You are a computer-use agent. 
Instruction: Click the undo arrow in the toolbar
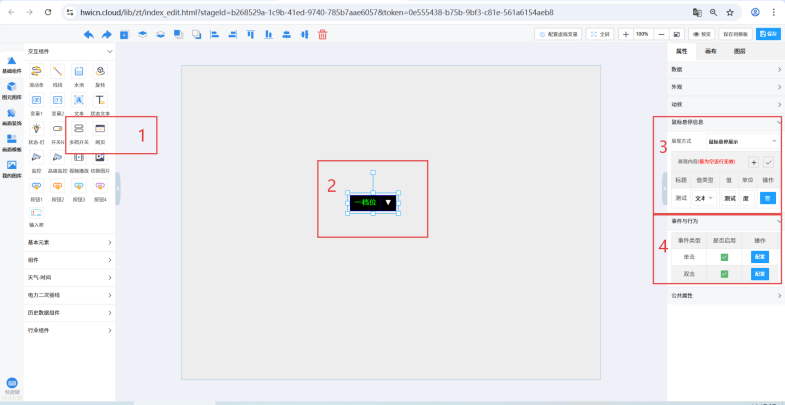click(x=89, y=34)
